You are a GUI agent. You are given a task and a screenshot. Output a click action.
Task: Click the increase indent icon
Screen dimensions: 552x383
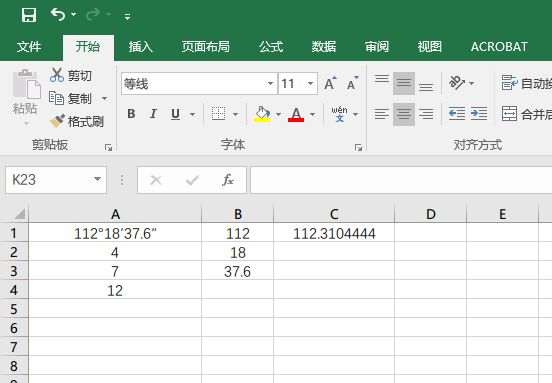(x=479, y=114)
